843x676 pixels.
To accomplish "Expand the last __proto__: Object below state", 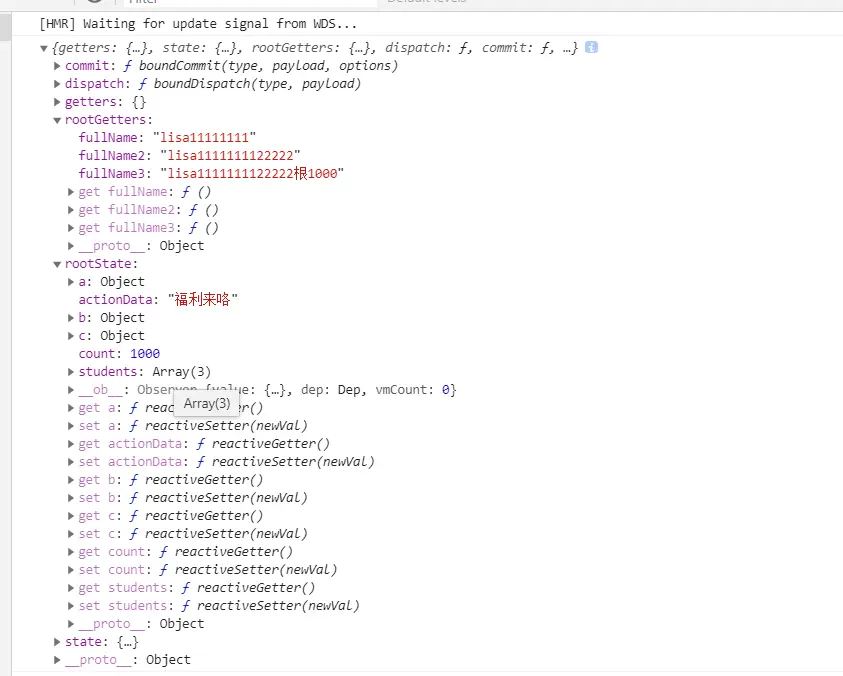I will point(57,660).
